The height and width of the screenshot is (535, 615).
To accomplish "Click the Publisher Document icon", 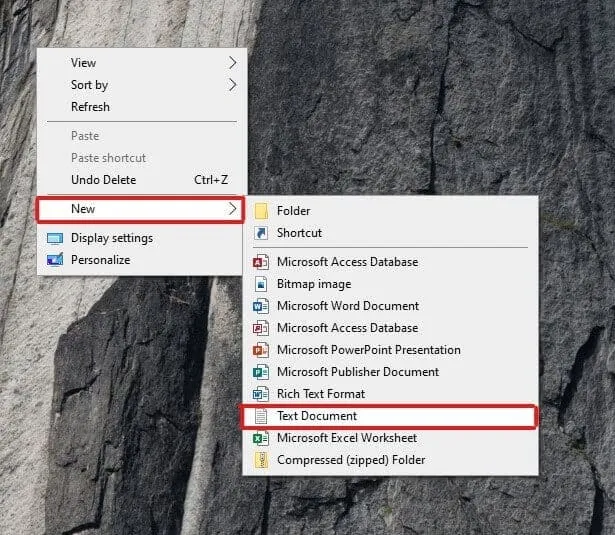I will tap(261, 371).
